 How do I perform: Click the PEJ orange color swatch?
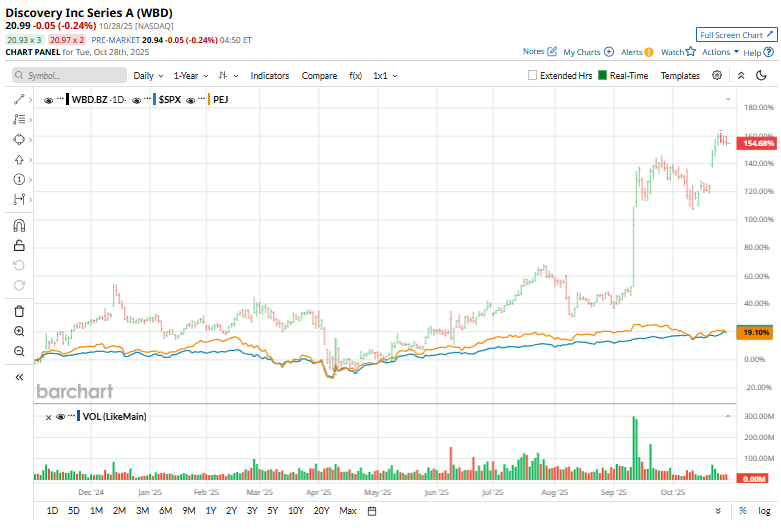pyautogui.click(x=209, y=100)
